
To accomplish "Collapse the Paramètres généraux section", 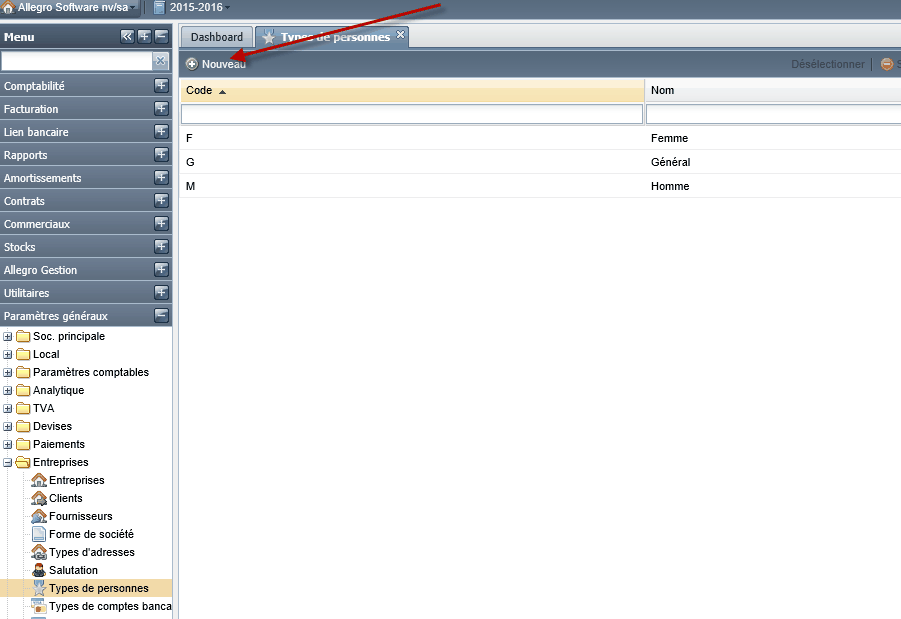I will [161, 316].
